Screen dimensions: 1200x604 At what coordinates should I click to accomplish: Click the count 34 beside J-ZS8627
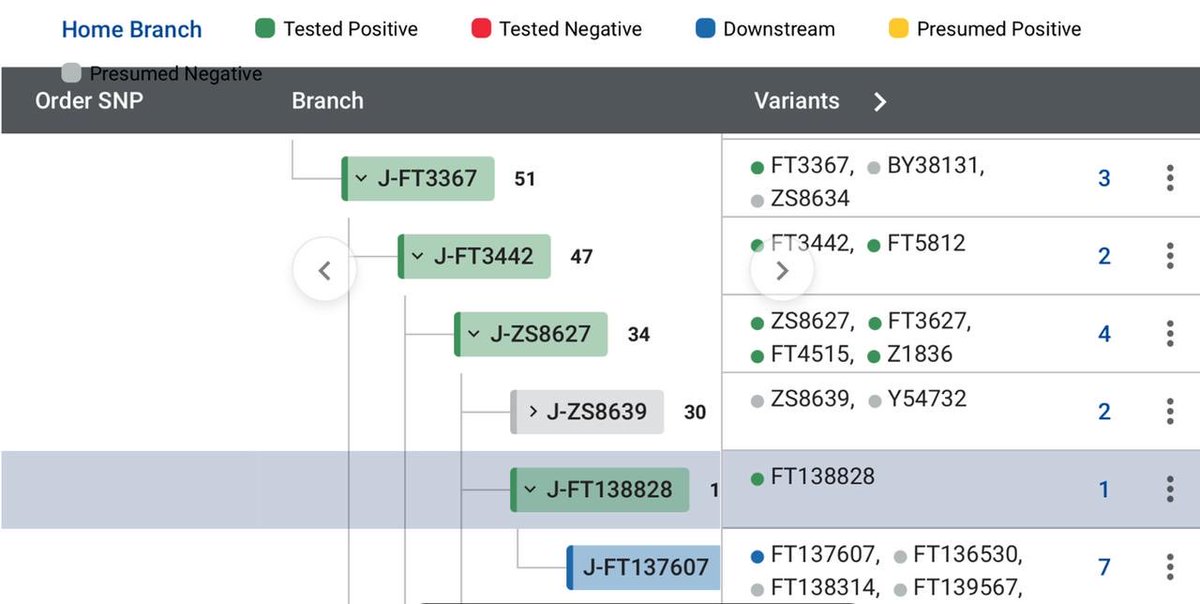pyautogui.click(x=639, y=335)
